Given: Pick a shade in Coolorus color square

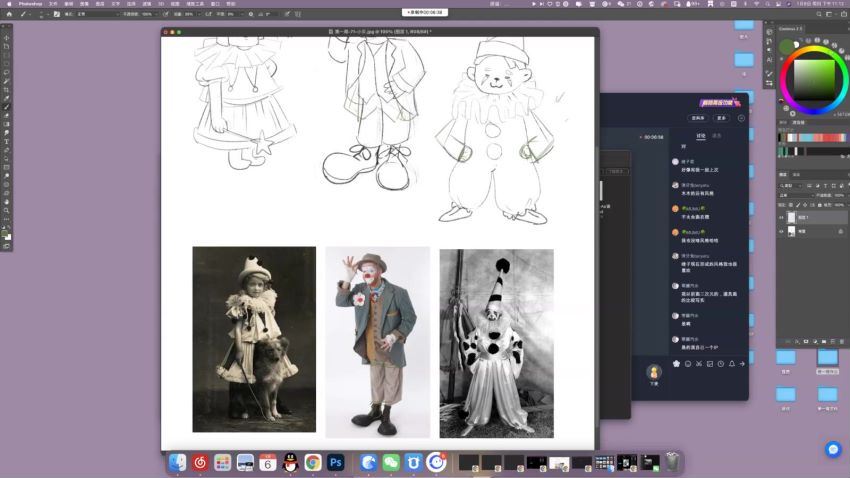Looking at the screenshot, I should tap(814, 80).
